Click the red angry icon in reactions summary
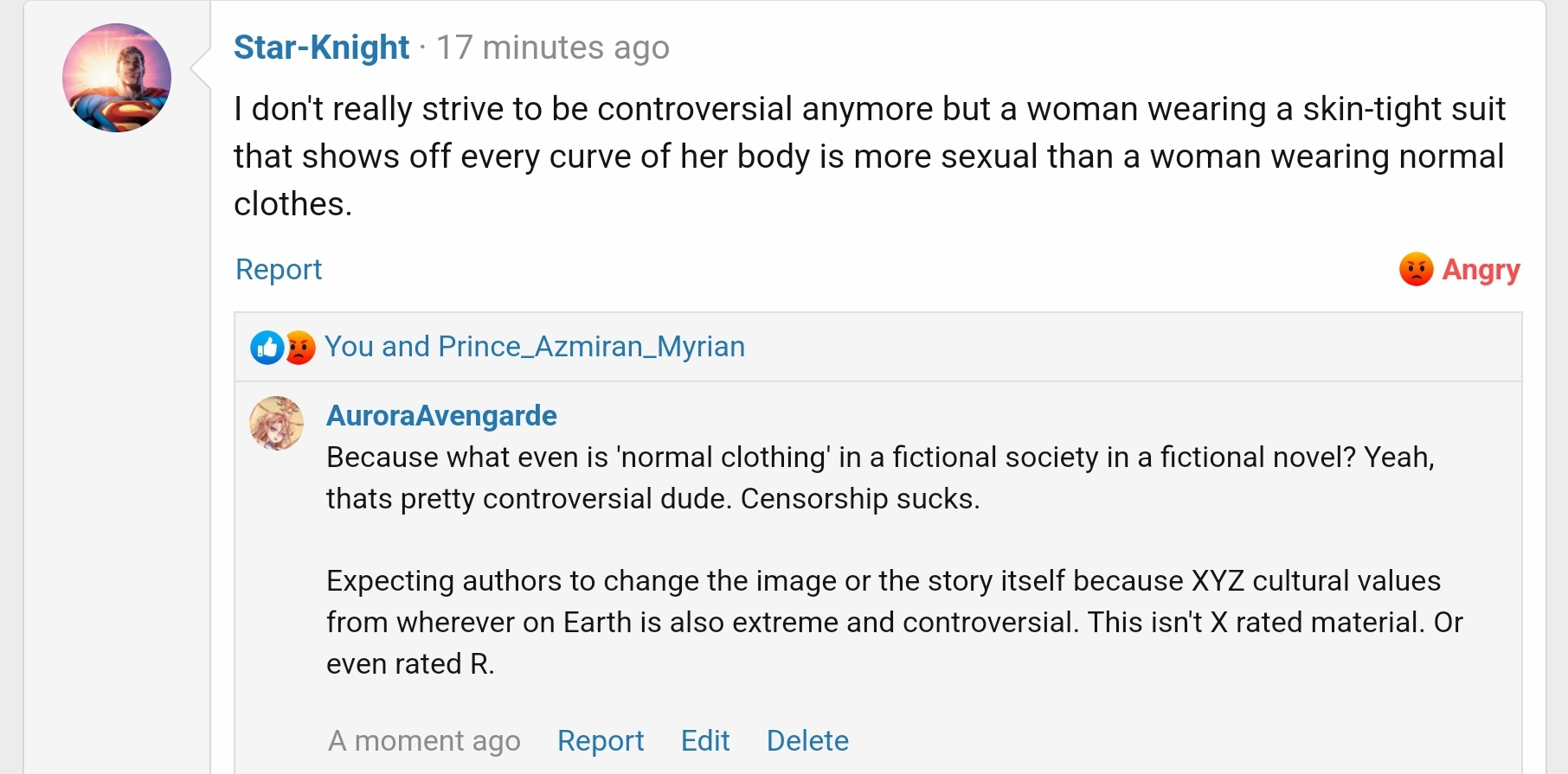 [299, 348]
